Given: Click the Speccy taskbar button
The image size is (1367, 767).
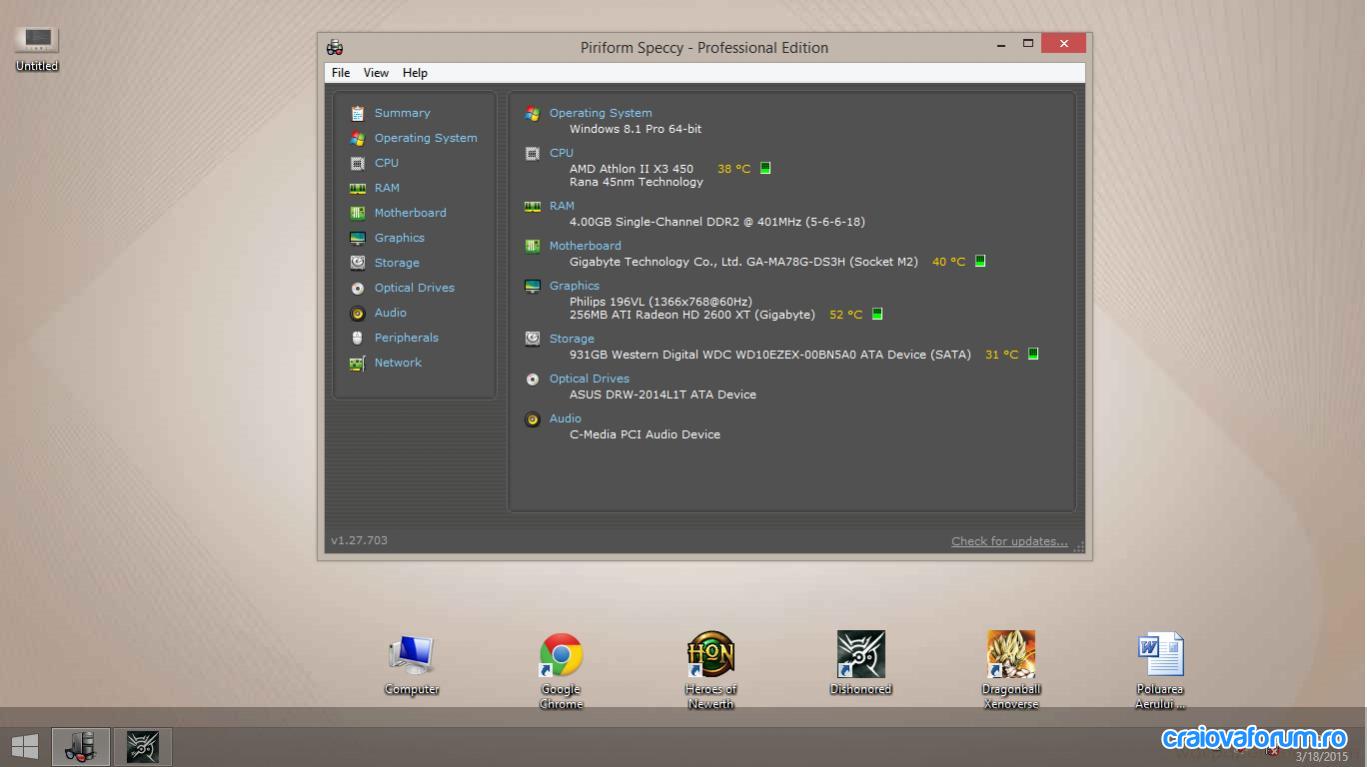Looking at the screenshot, I should pyautogui.click(x=81, y=746).
